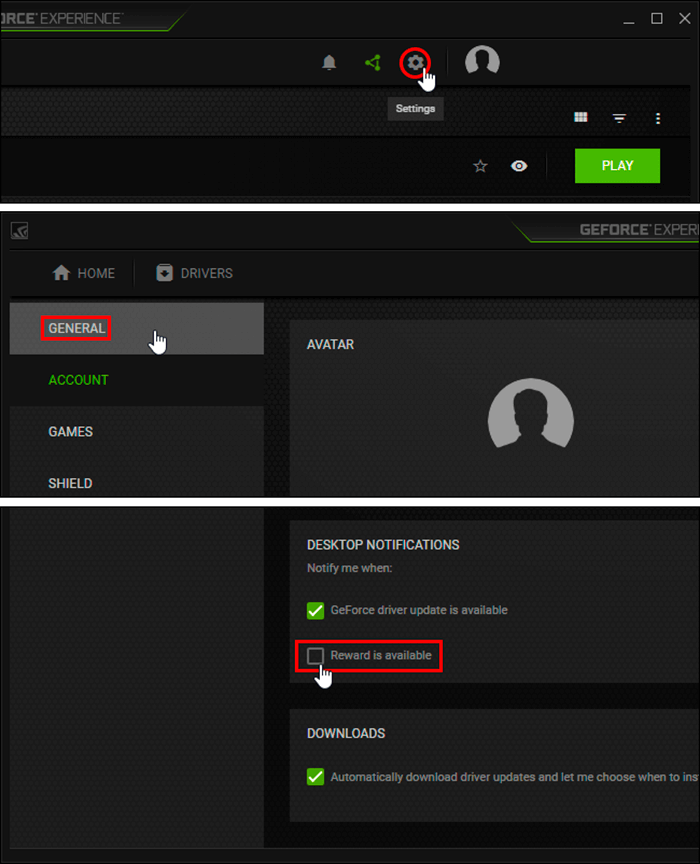Click the large avatar picture under AVATAR
Screen dimensions: 700x864
531,413
